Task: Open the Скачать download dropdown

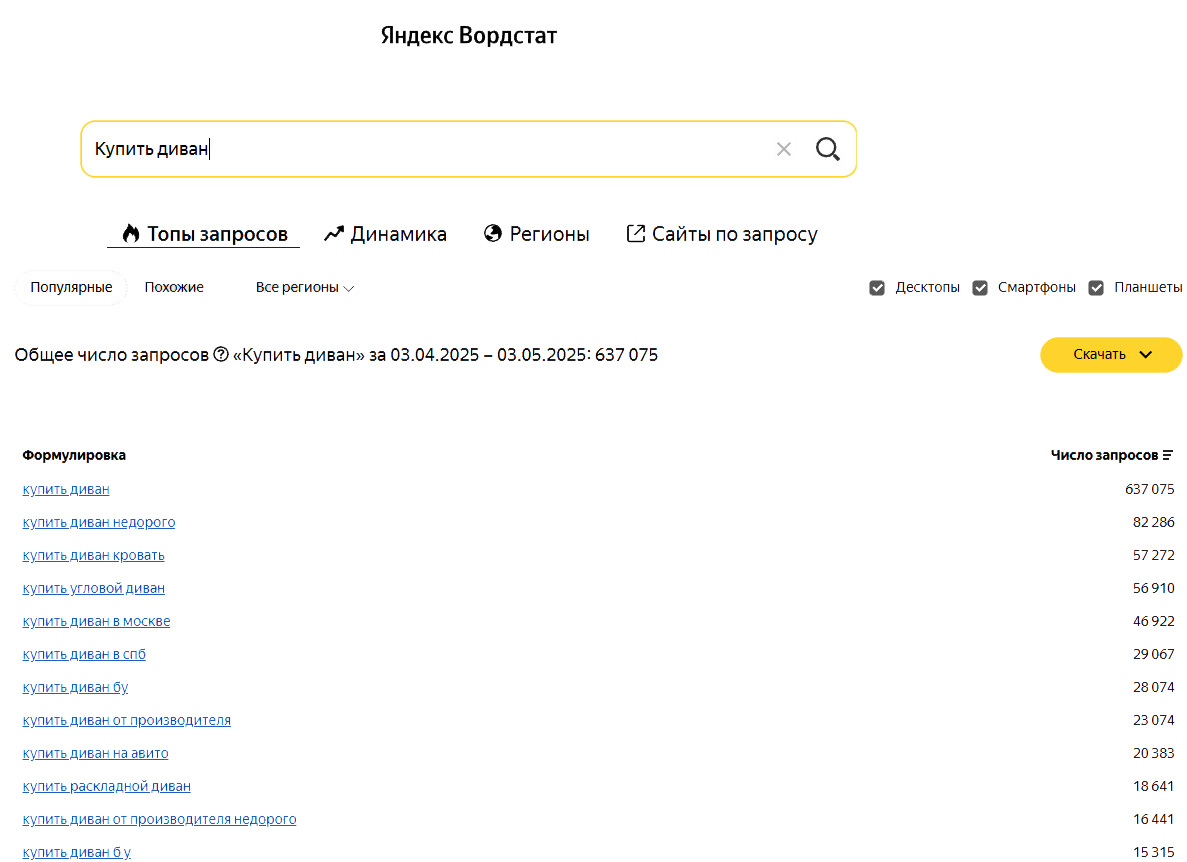Action: [1111, 355]
